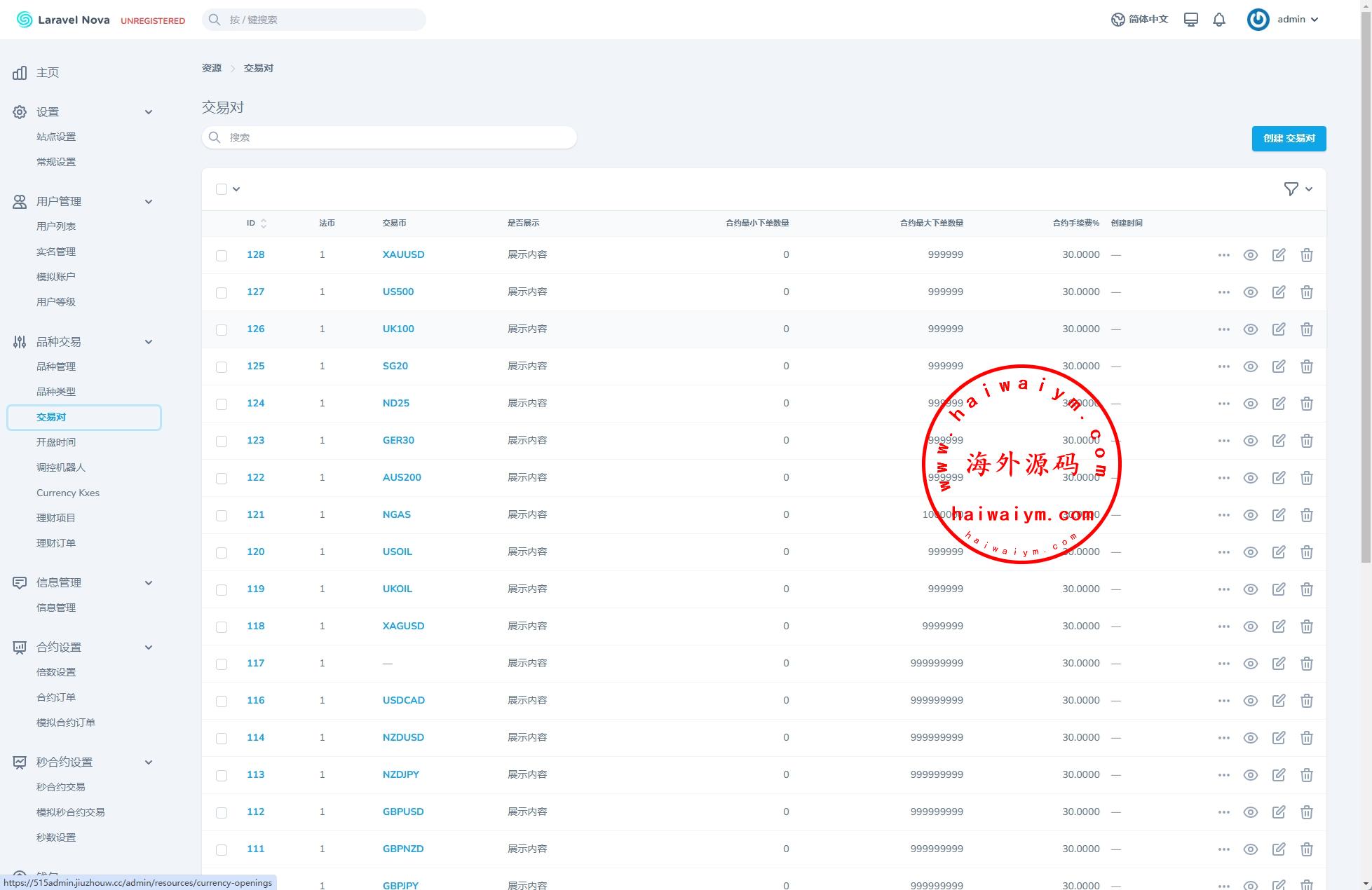Screen dimensions: 1372x890
Task: Open three-dots actions menu for SG20 row
Action: coord(1223,367)
